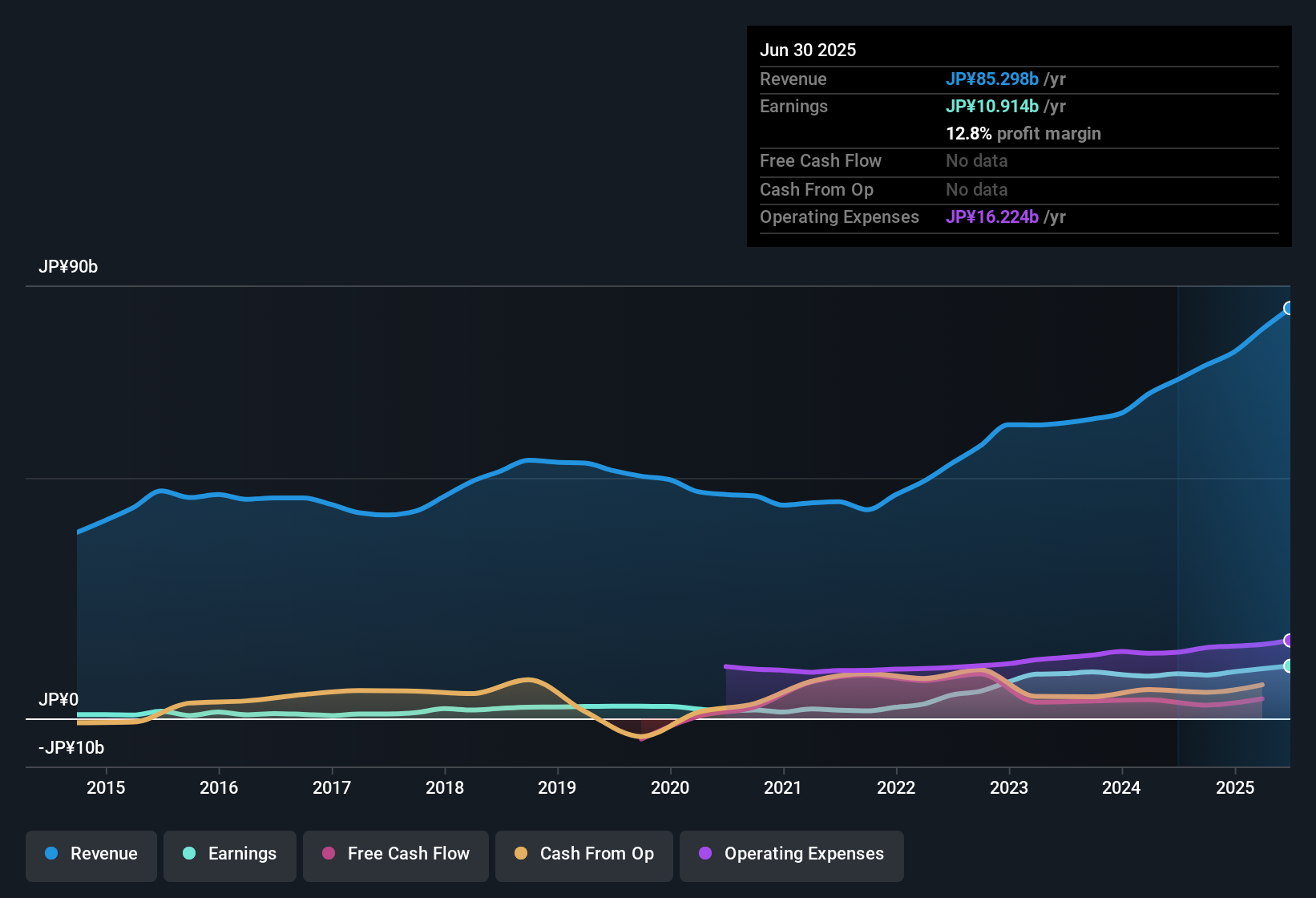Click the purple Operating Expenses legend dot
The image size is (1316, 898).
[x=705, y=854]
